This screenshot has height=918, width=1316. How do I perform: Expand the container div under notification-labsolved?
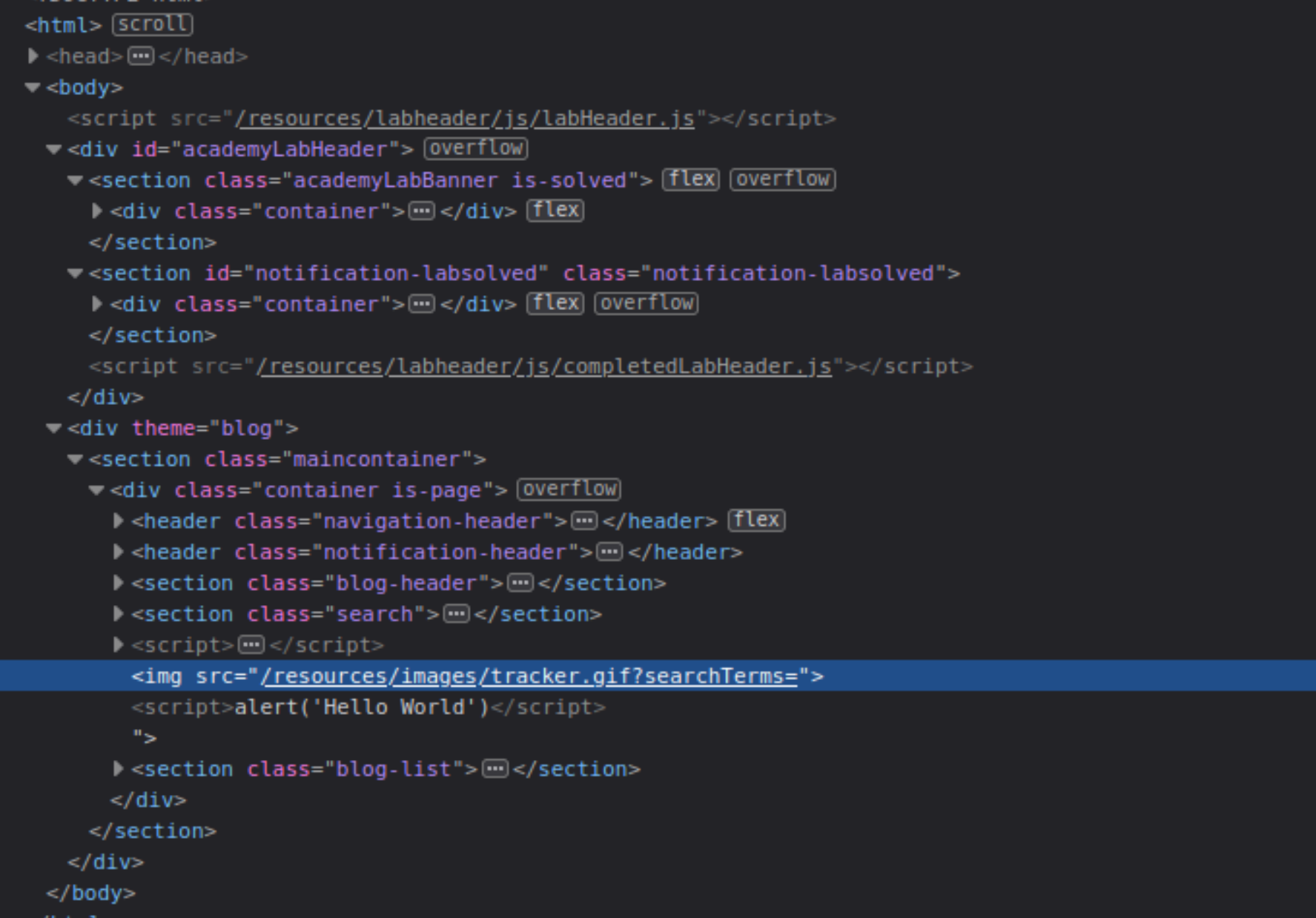[x=96, y=304]
